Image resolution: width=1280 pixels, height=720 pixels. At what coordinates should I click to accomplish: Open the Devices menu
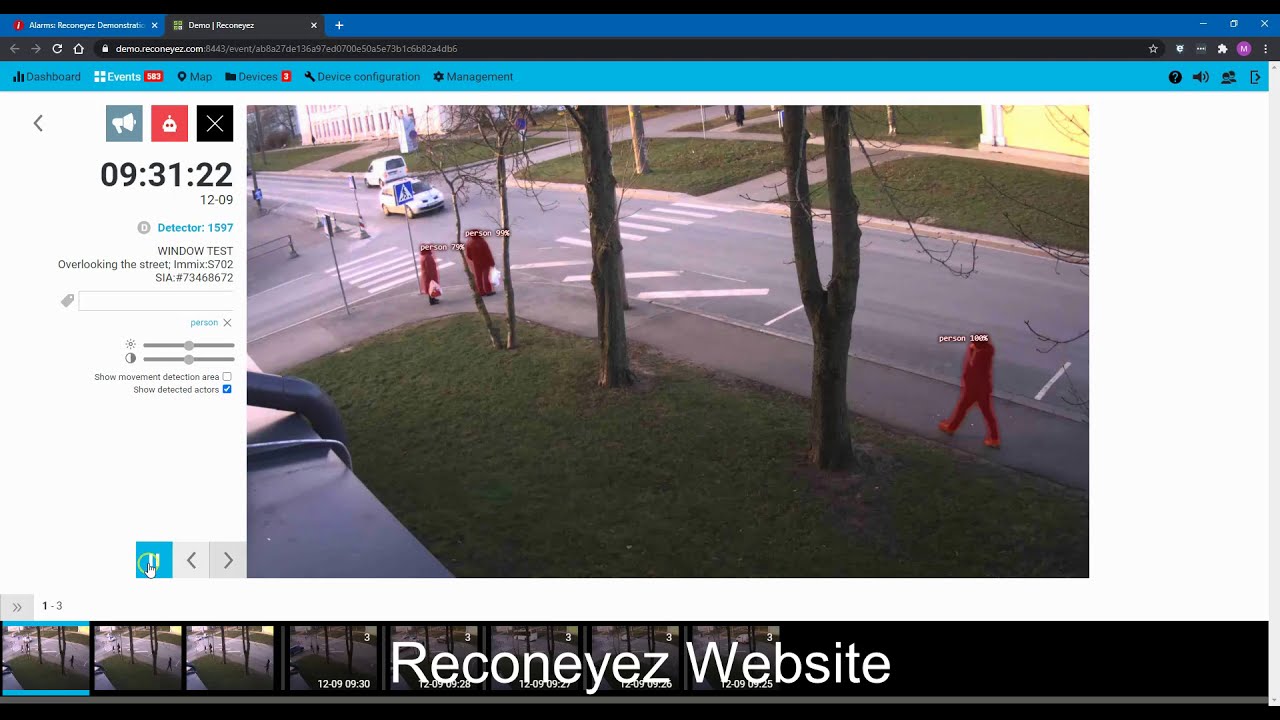[x=251, y=77]
